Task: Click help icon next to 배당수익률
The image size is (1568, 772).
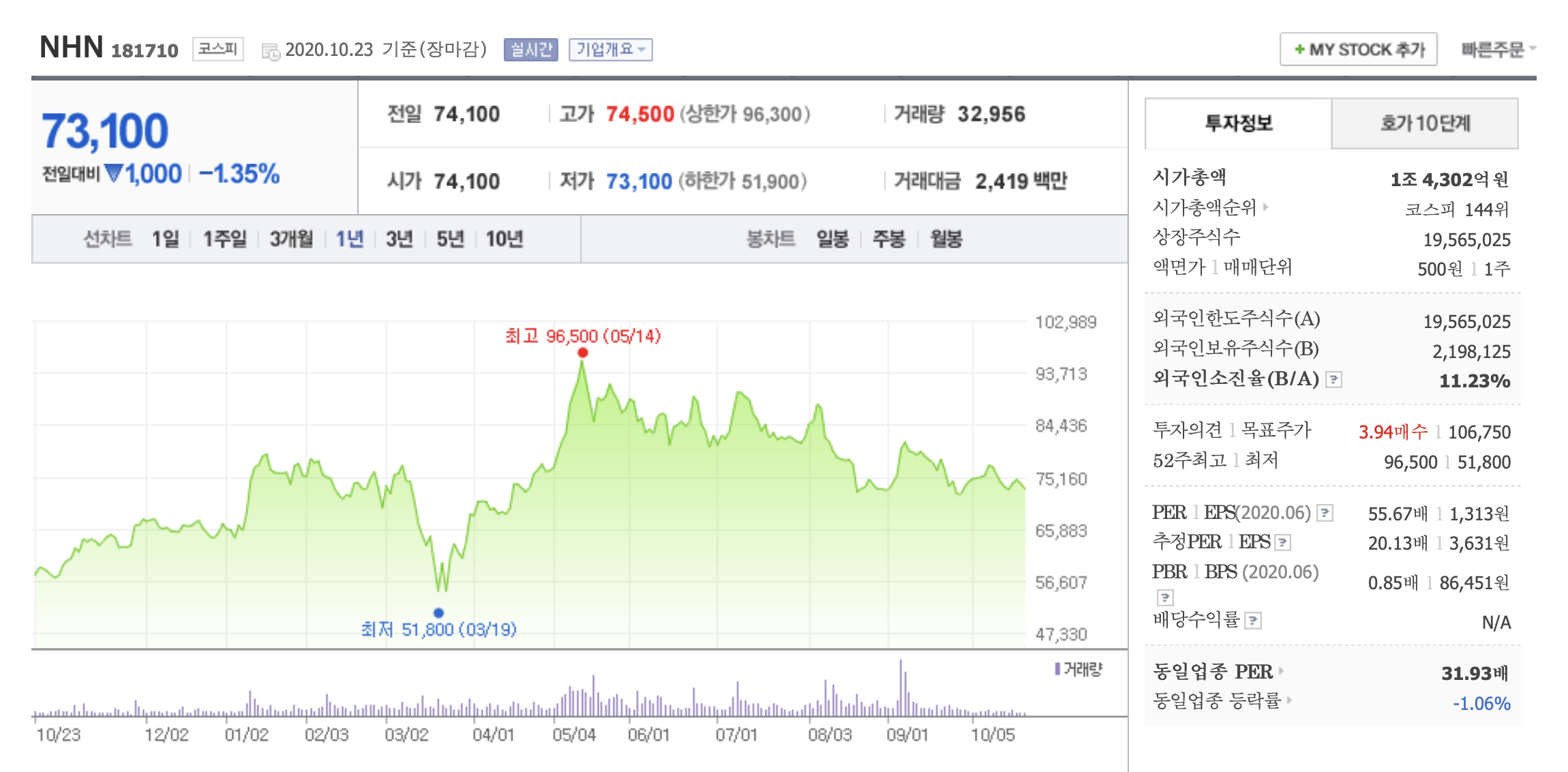Action: click(1253, 621)
